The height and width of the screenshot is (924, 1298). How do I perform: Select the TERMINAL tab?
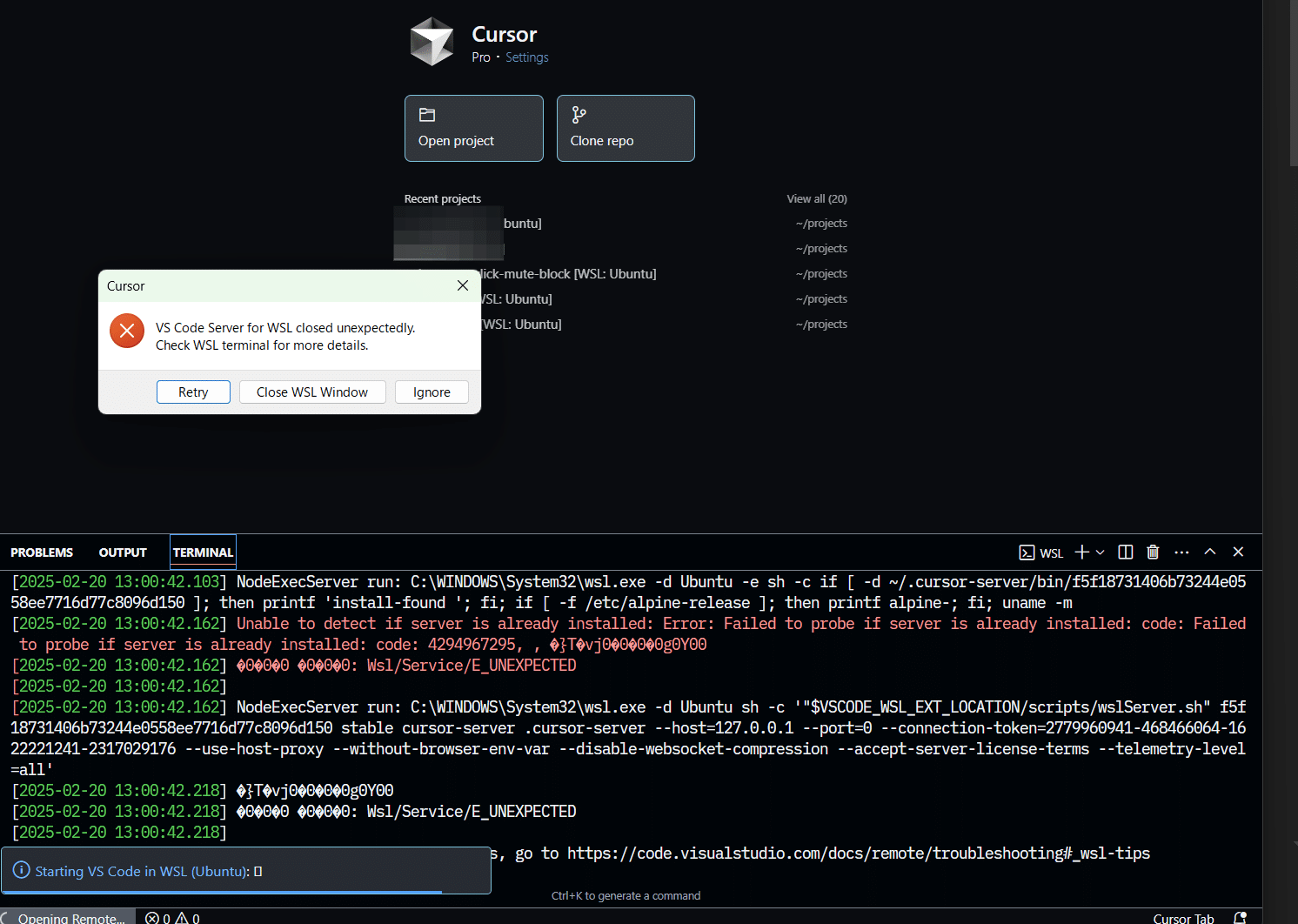[x=203, y=552]
